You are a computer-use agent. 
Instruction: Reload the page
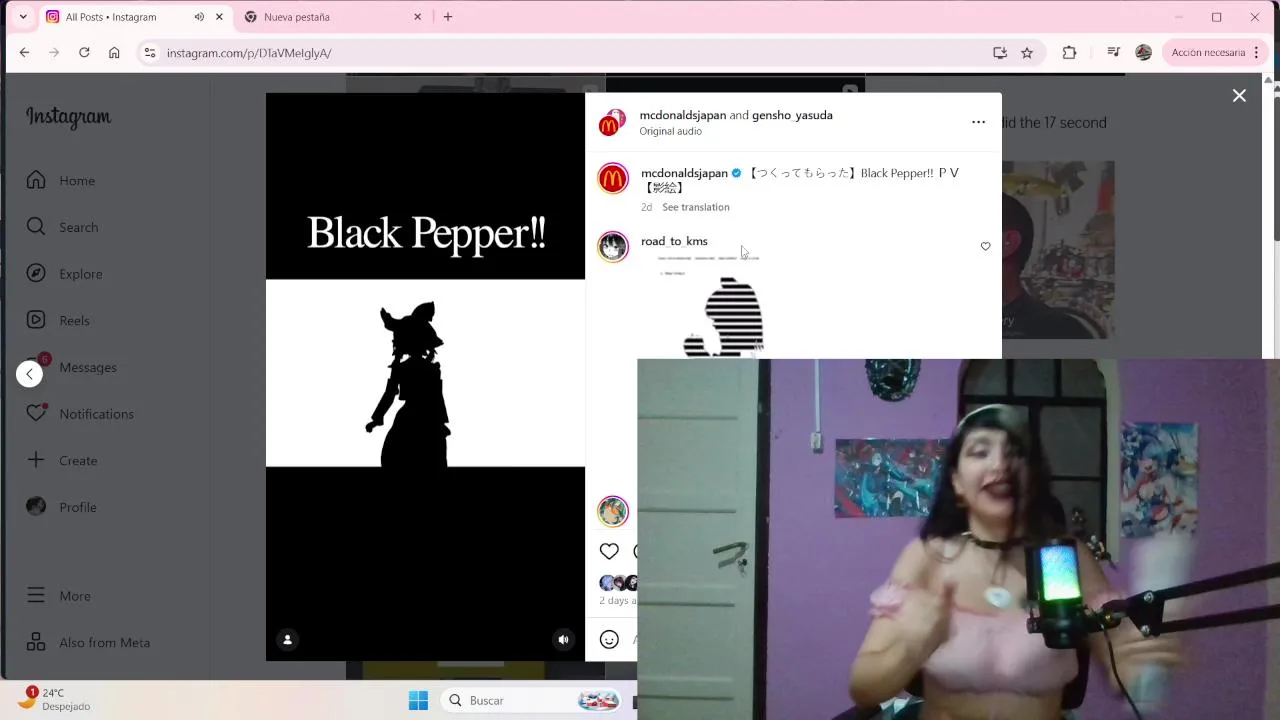pyautogui.click(x=84, y=53)
